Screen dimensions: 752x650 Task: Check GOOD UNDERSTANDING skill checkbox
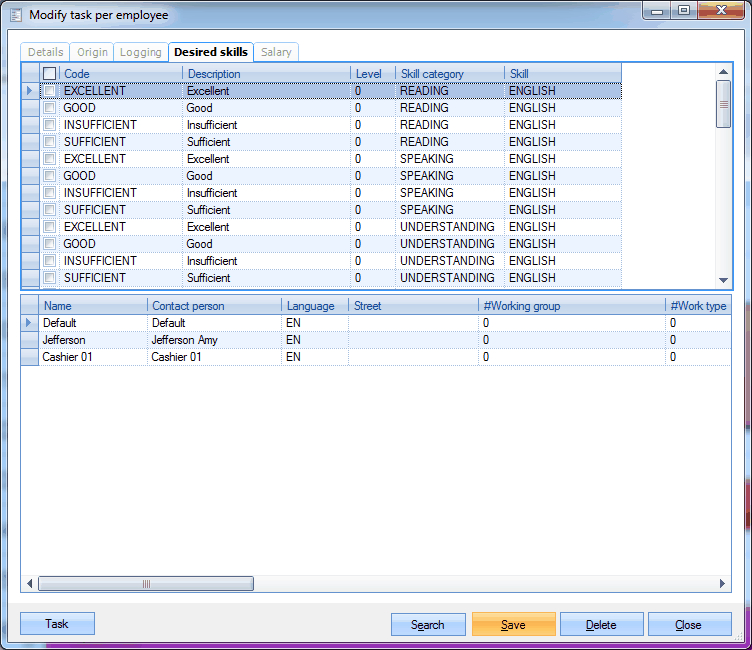point(49,244)
